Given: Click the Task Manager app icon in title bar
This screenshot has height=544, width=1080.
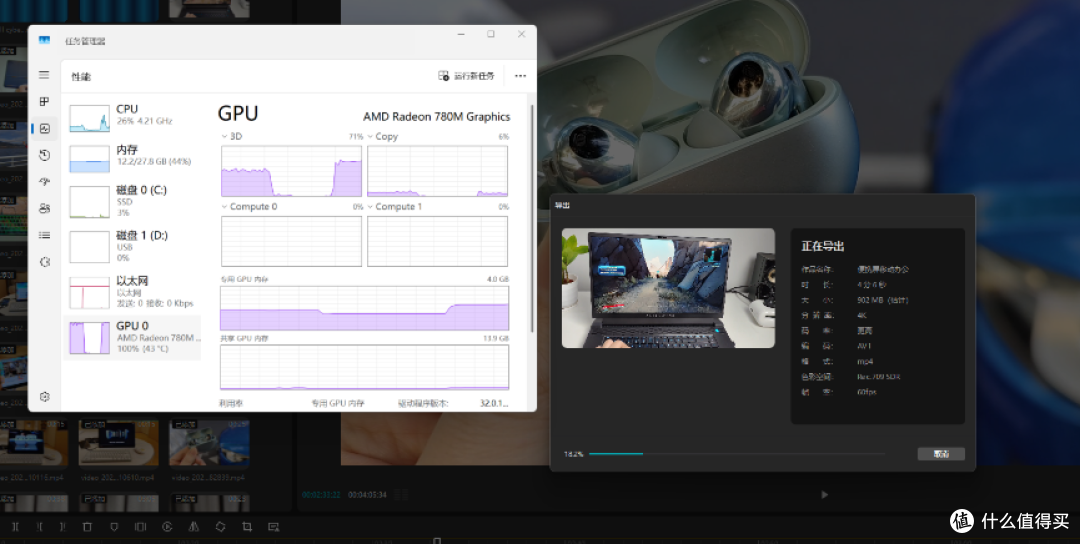Looking at the screenshot, I should 44,40.
